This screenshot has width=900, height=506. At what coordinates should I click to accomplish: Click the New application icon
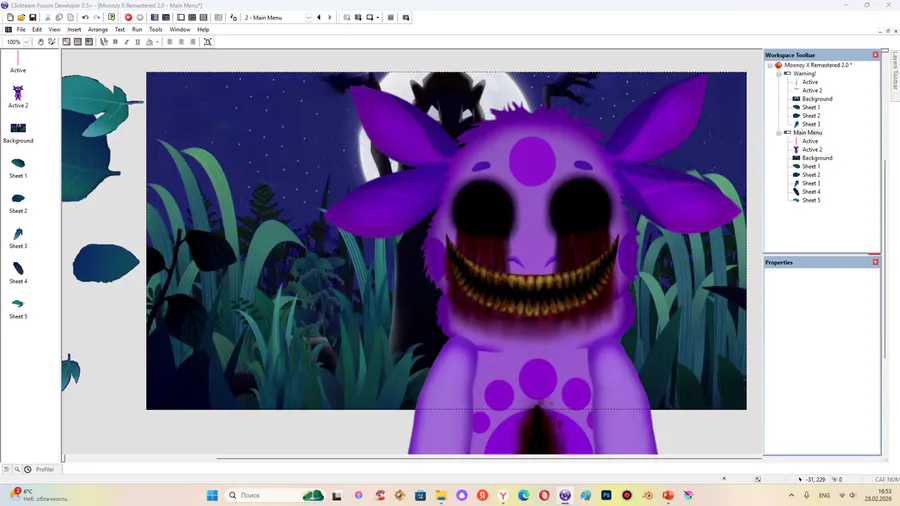point(10,18)
